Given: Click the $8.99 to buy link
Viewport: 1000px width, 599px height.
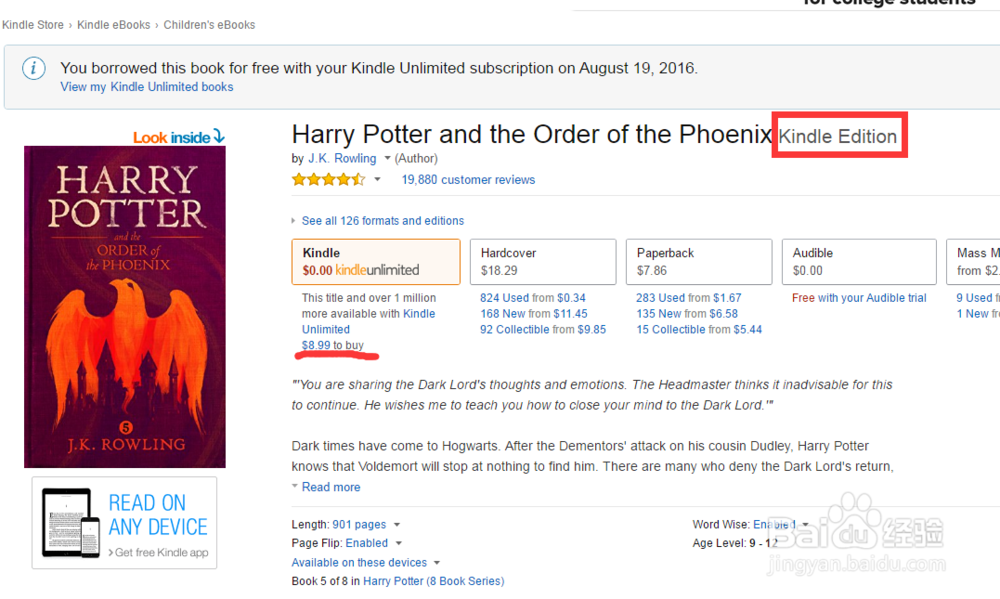Looking at the screenshot, I should (333, 345).
